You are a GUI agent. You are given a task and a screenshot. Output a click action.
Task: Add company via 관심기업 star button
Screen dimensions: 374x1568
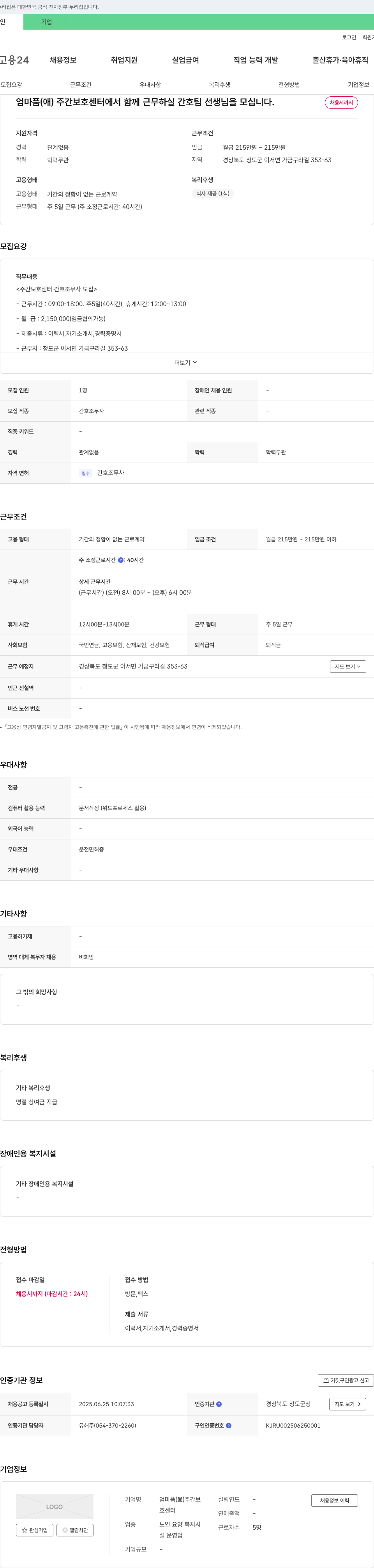[35, 1530]
